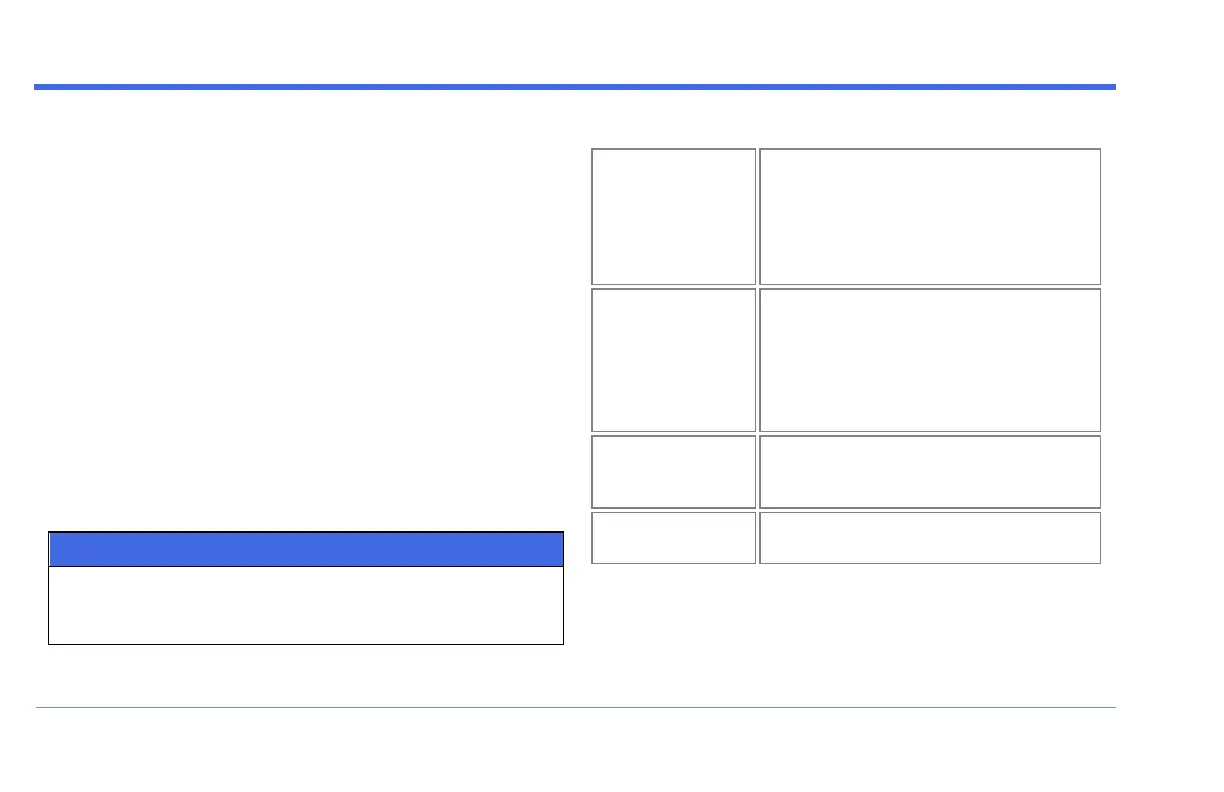Click the thick blue horizontal bar at top
1224x792 pixels.
(575, 87)
